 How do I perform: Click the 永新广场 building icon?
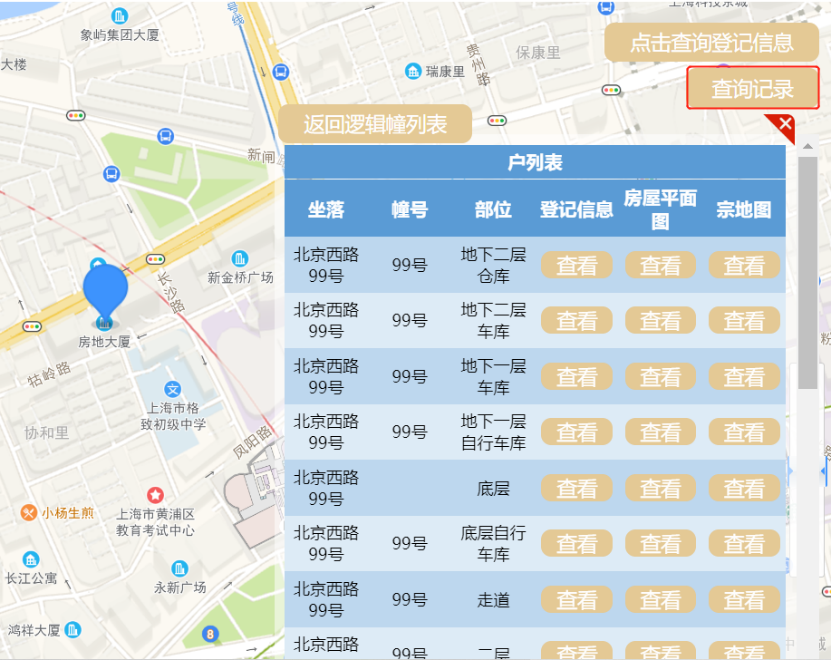pos(180,569)
